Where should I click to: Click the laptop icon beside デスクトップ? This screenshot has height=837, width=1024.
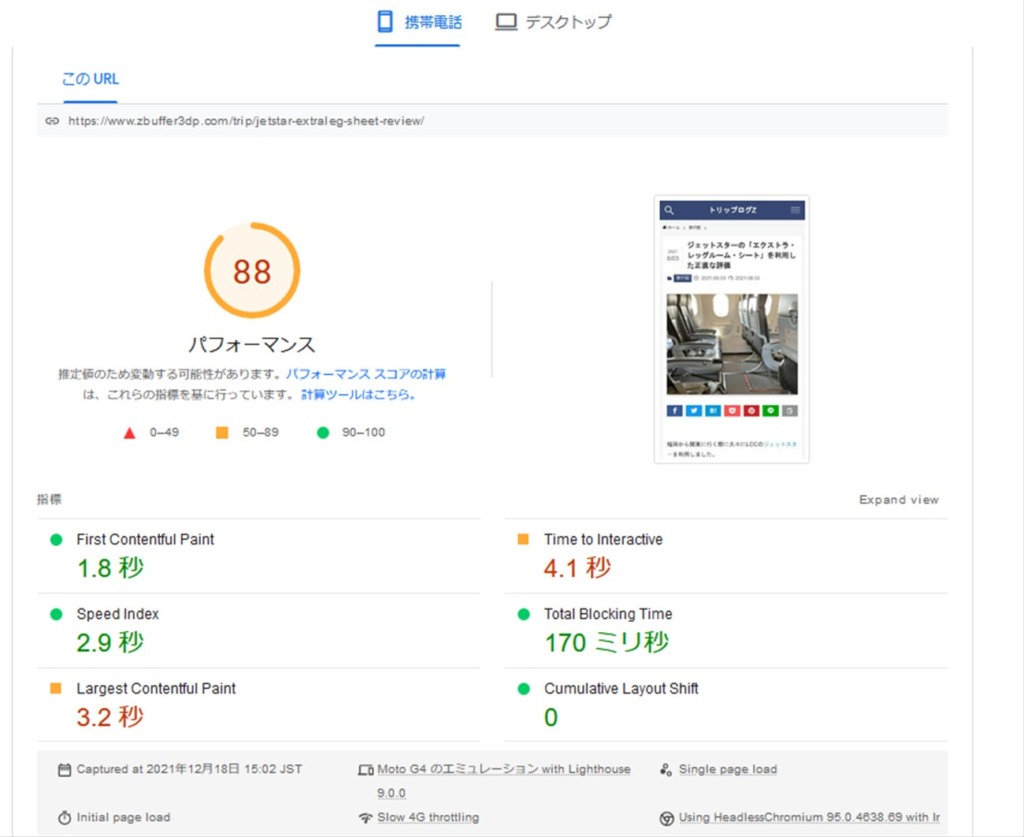[x=506, y=22]
